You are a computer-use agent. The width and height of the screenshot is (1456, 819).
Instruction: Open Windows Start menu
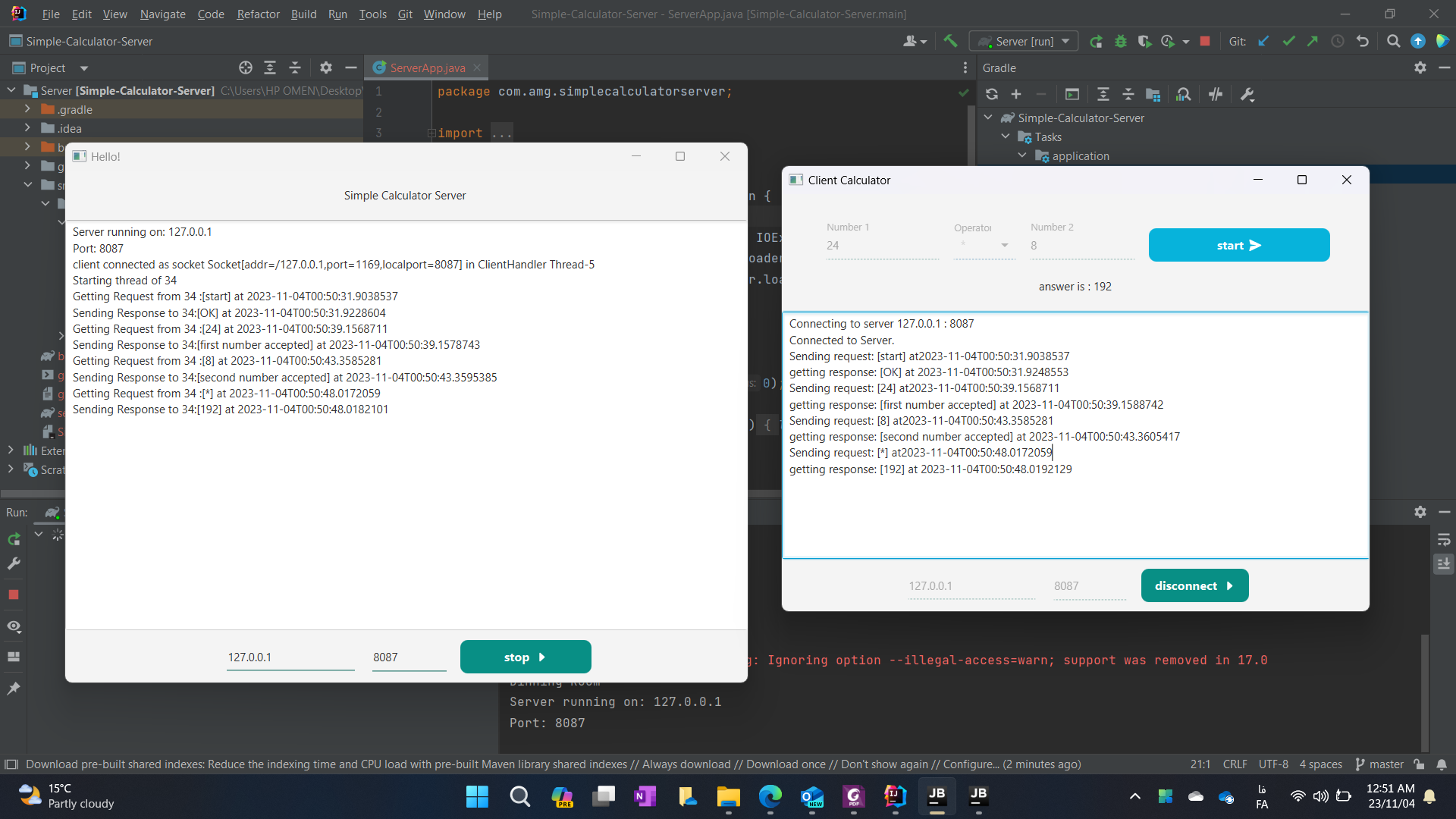click(x=477, y=796)
